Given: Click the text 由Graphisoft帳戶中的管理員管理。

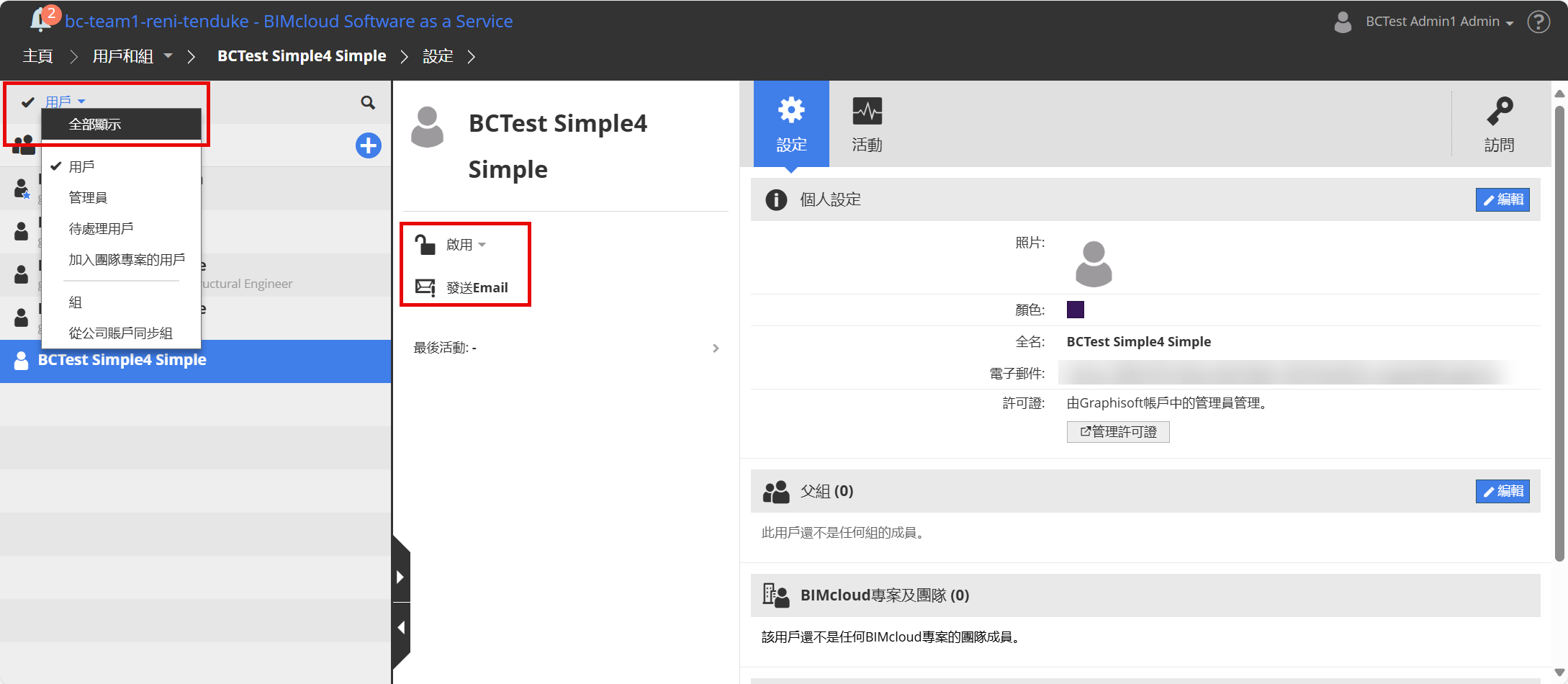Looking at the screenshot, I should (x=1169, y=403).
